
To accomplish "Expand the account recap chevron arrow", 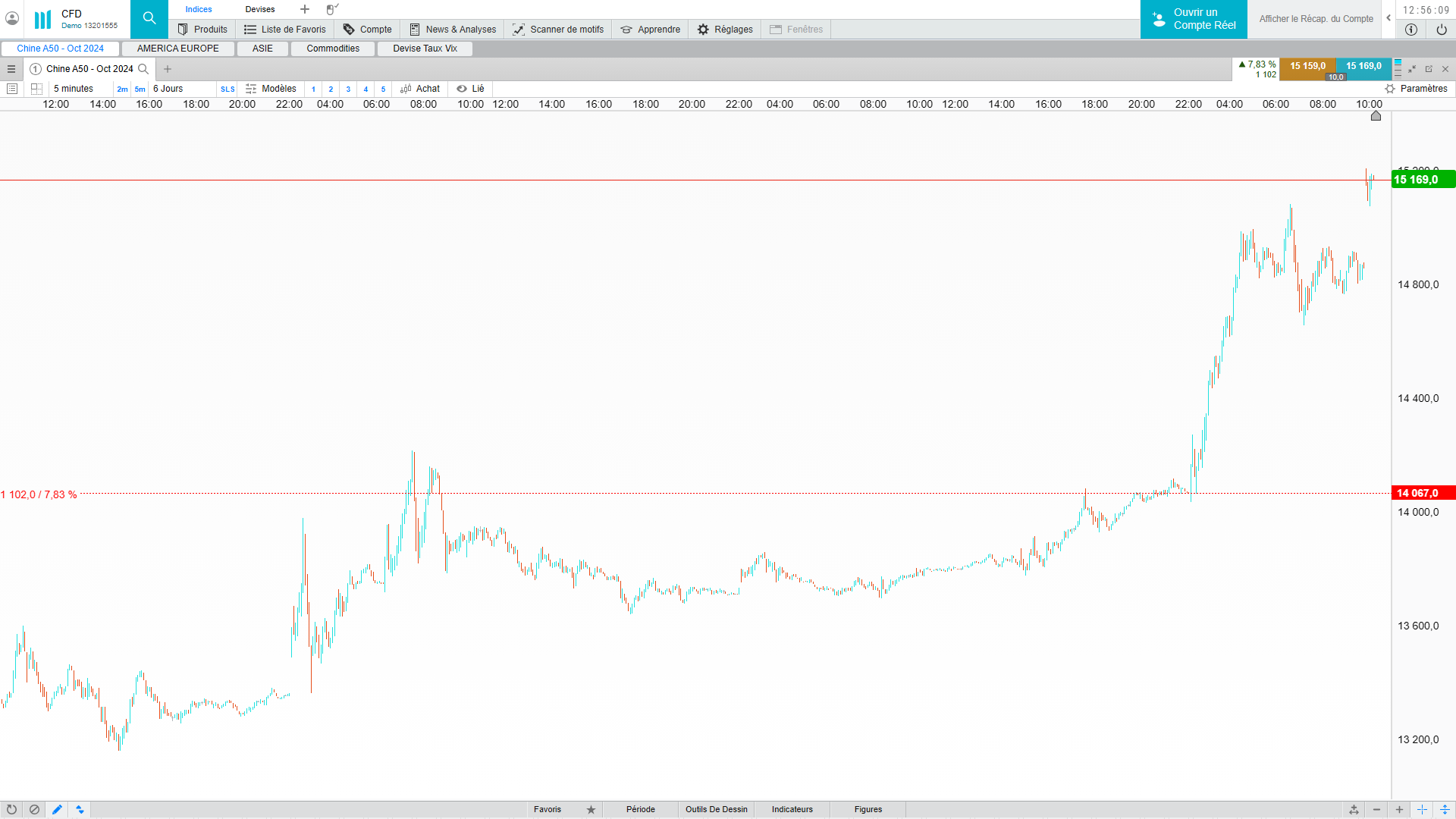I will click(1389, 18).
